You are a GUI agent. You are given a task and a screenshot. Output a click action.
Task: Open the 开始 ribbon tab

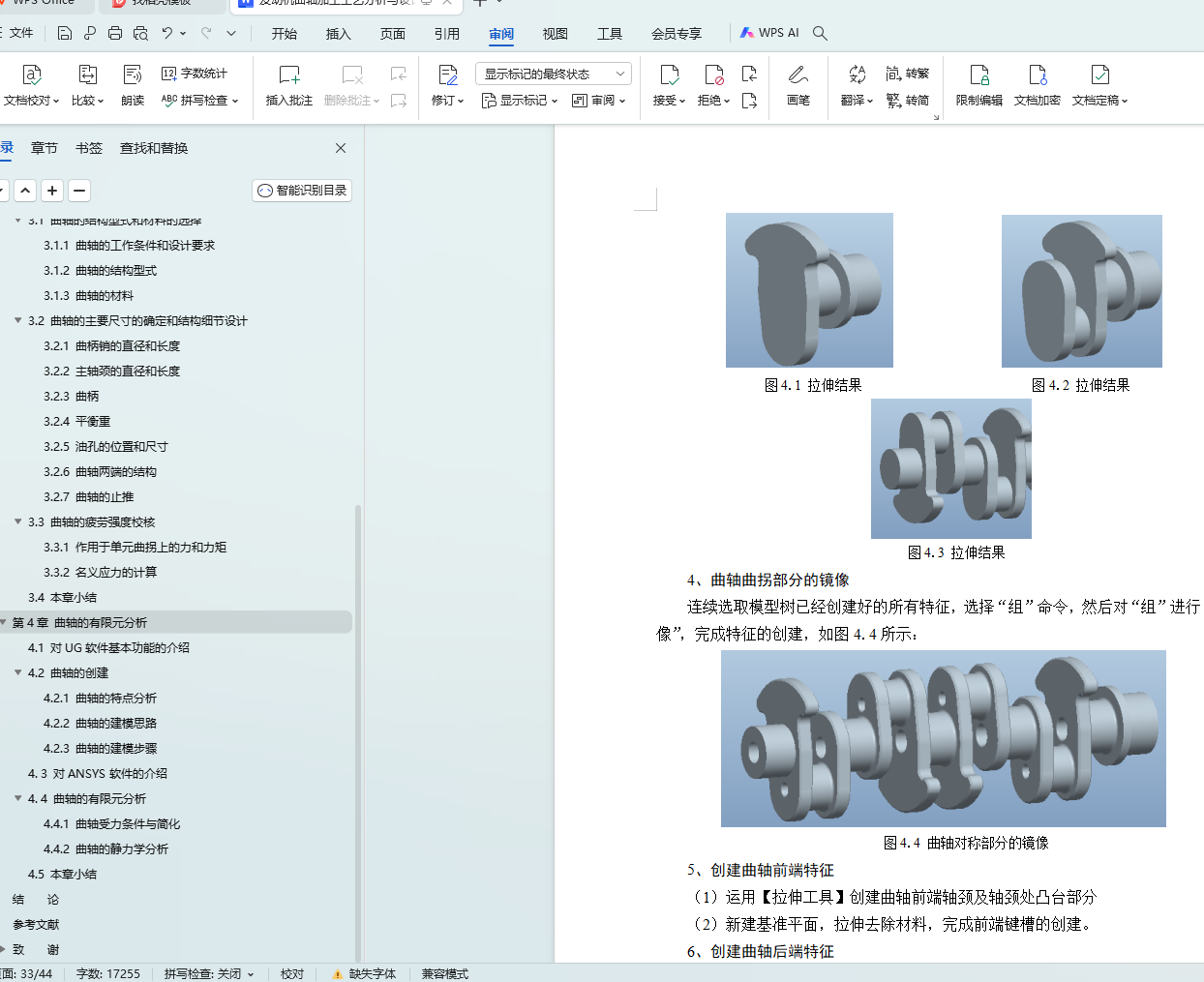285,34
